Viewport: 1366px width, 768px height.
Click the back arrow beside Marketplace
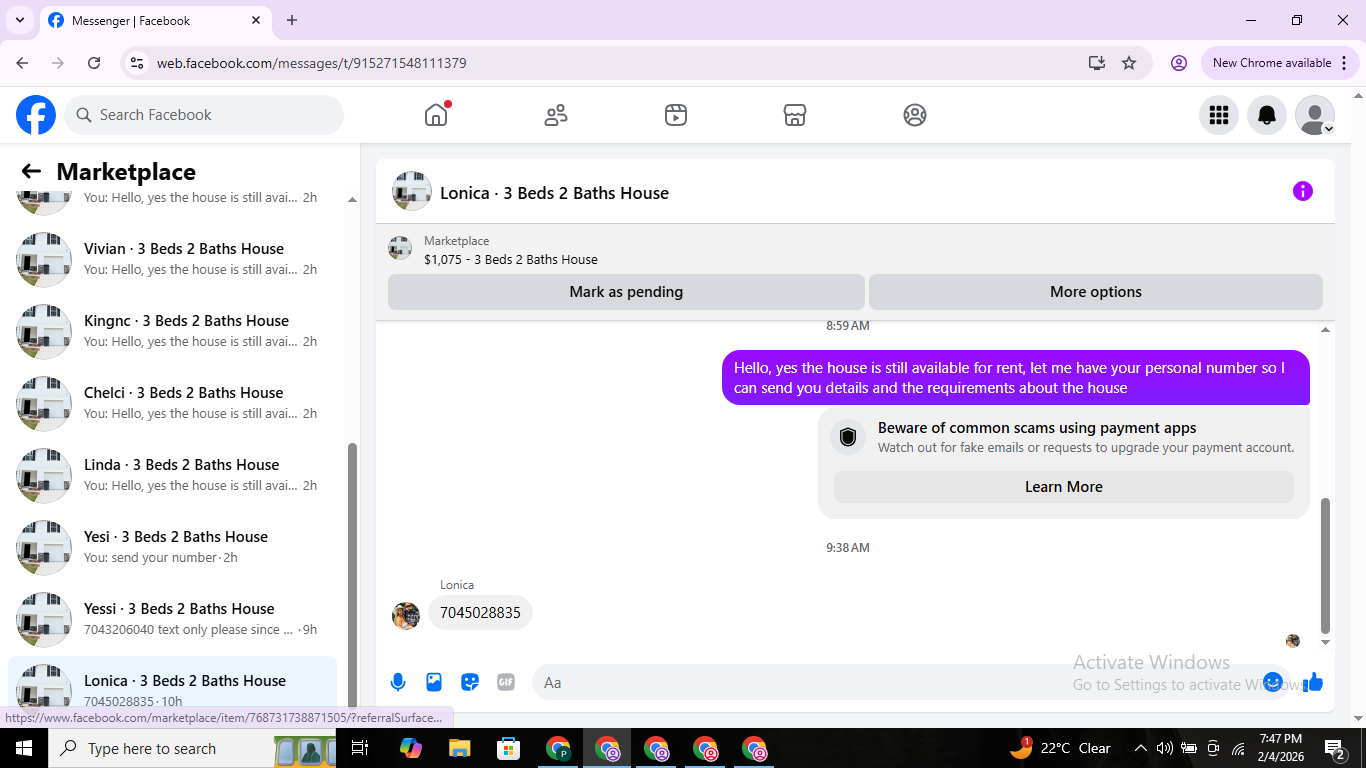[x=31, y=172]
